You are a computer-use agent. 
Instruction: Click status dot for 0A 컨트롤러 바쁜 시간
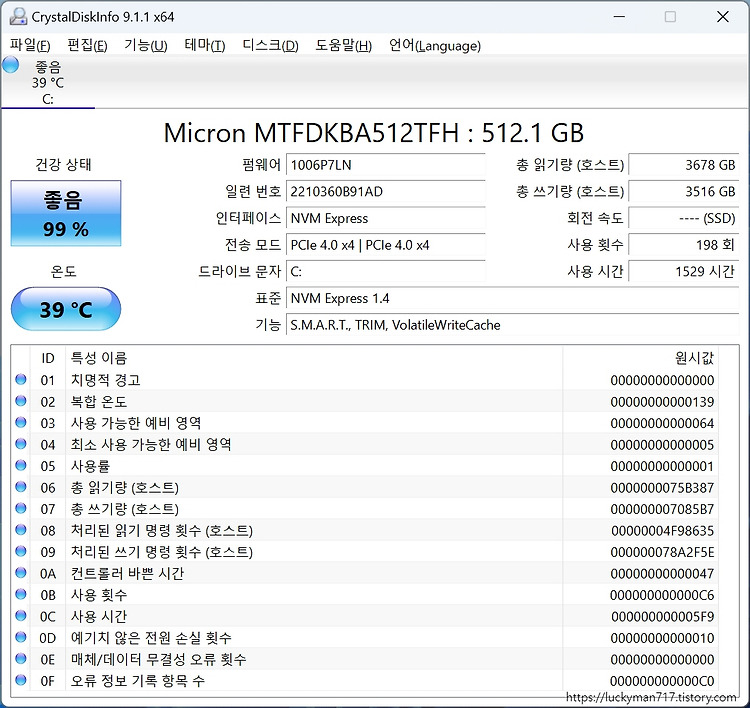click(x=21, y=573)
